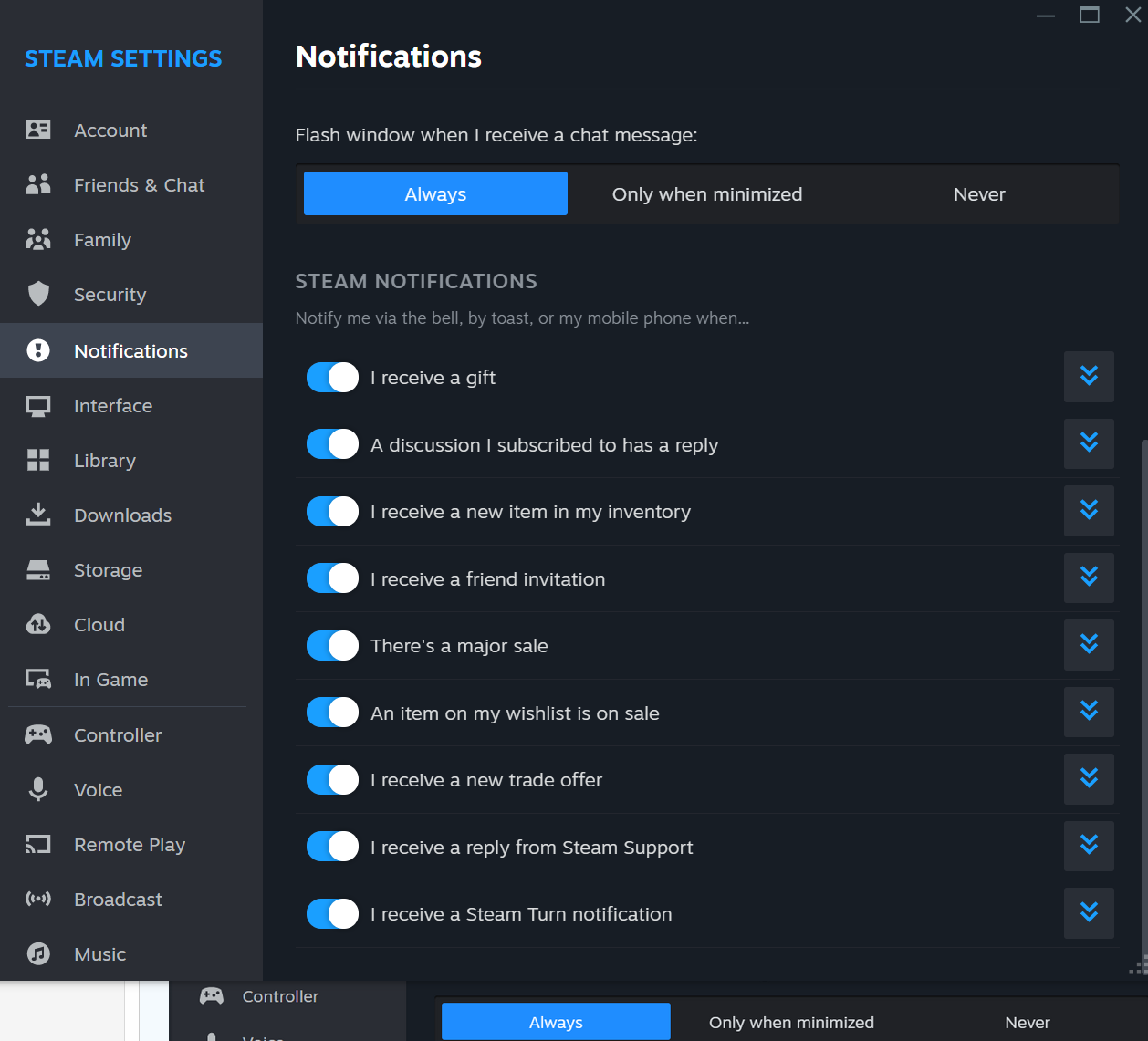
Task: Click the Cloud icon in the sidebar
Action: pos(38,624)
